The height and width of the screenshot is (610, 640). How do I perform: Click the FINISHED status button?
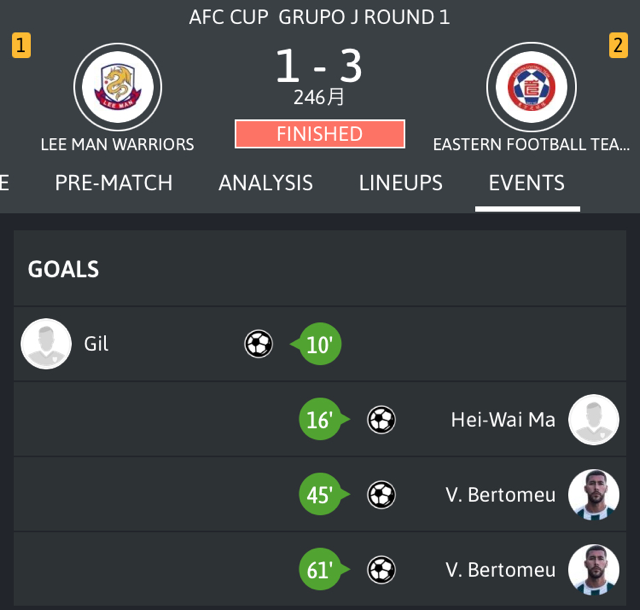pos(320,134)
